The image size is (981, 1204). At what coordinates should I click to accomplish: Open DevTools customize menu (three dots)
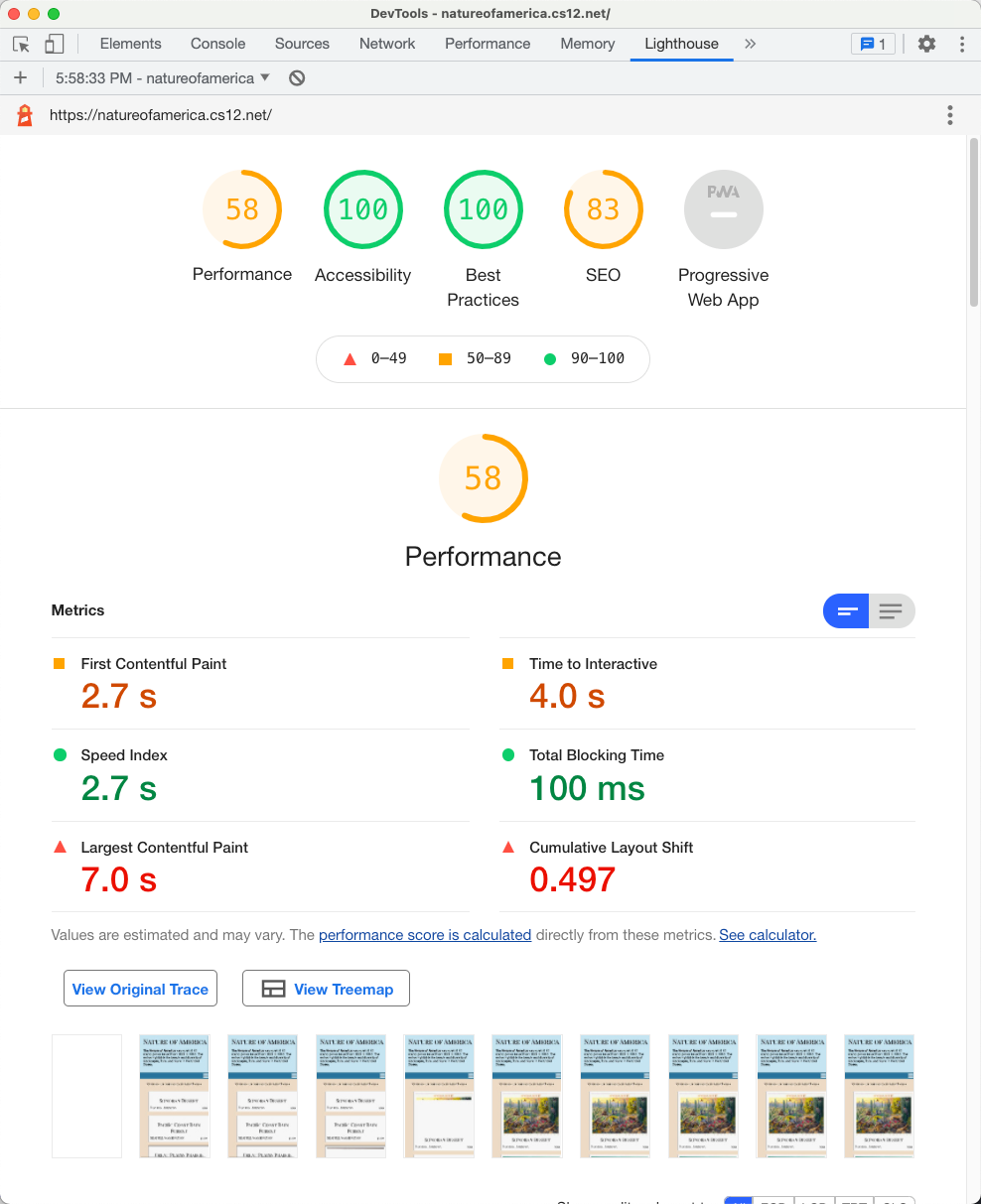point(960,44)
